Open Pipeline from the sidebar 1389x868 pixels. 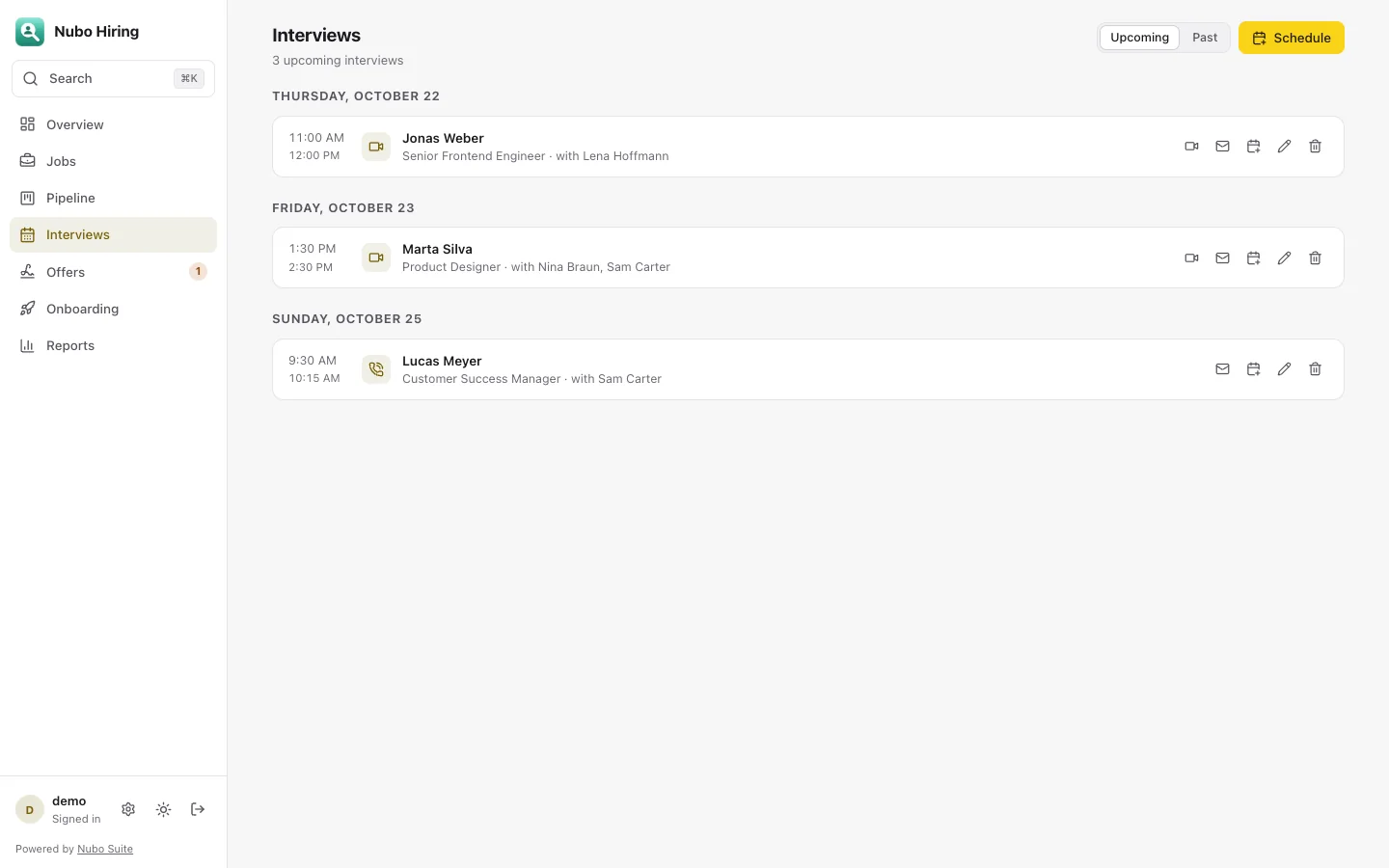113,198
